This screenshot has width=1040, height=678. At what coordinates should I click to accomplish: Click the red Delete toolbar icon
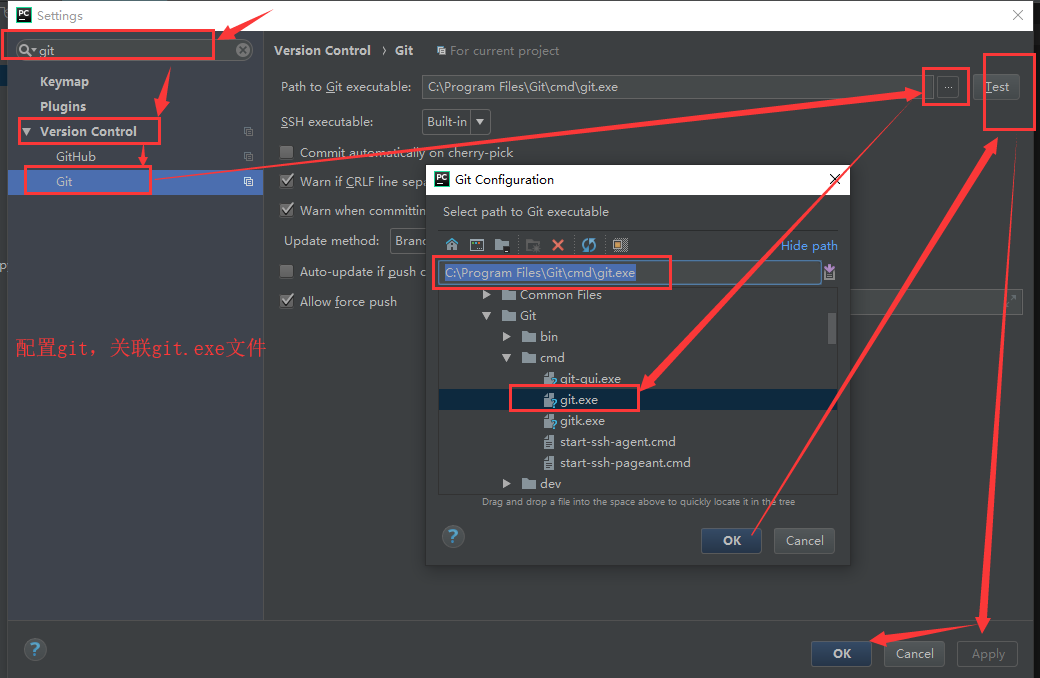click(558, 245)
